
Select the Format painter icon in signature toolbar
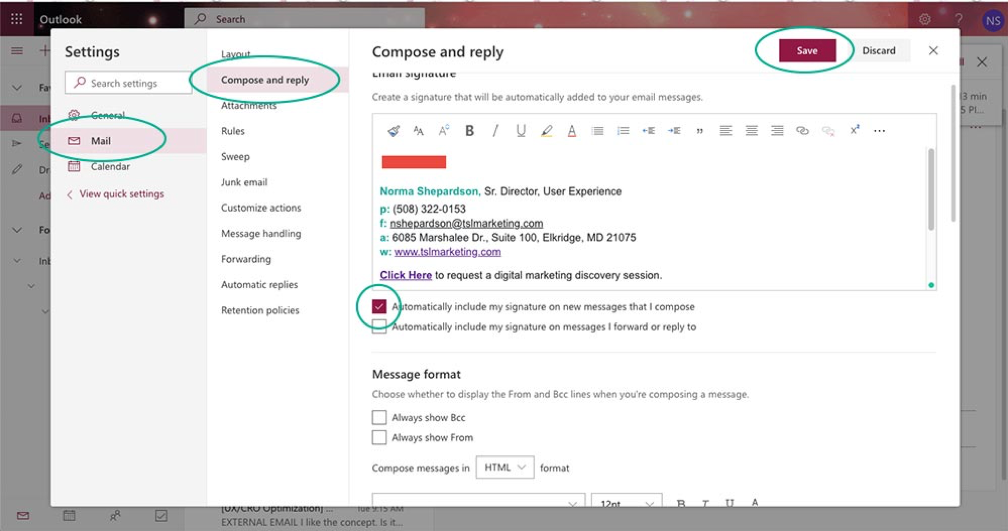point(393,131)
